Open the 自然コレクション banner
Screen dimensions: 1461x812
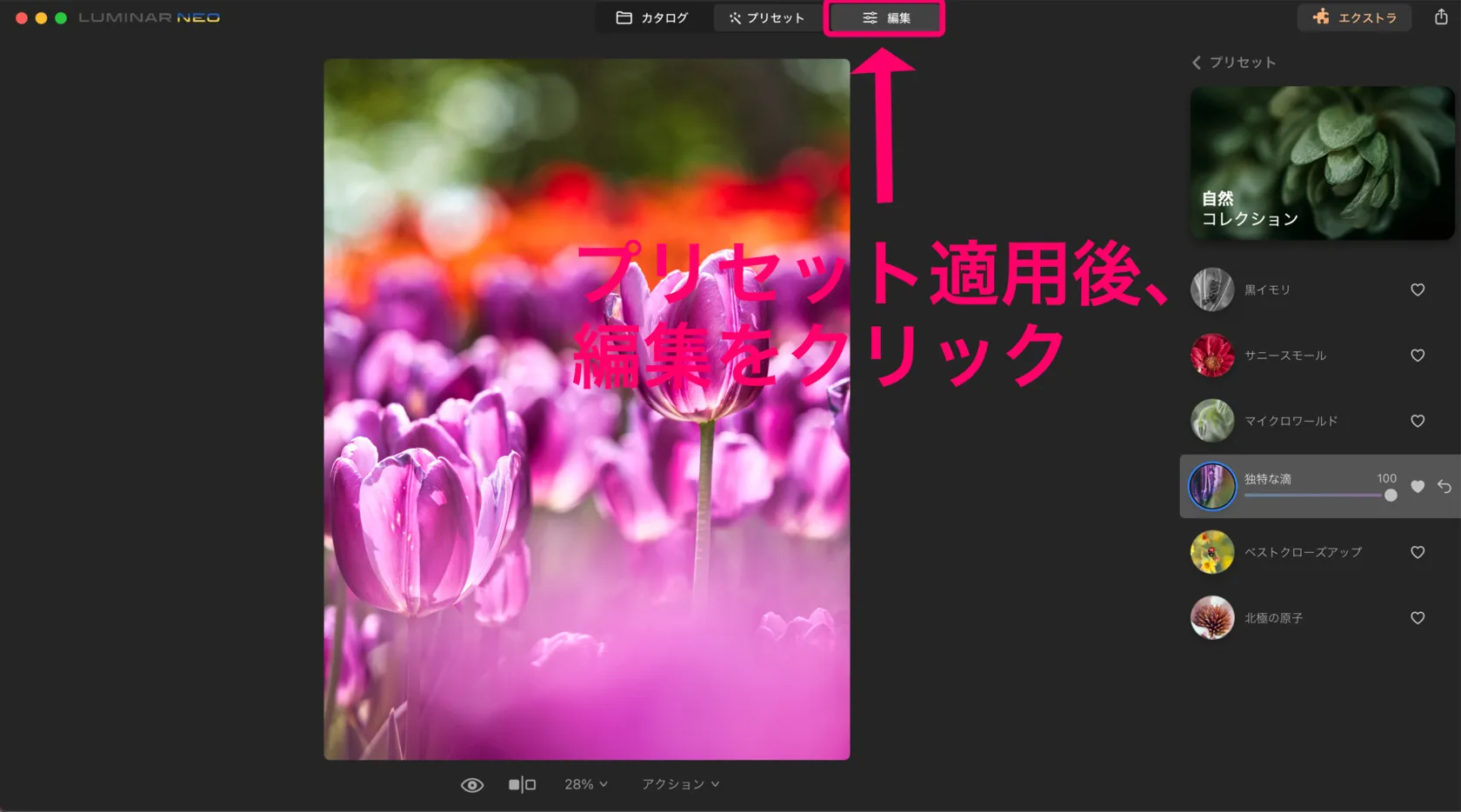pyautogui.click(x=1321, y=163)
